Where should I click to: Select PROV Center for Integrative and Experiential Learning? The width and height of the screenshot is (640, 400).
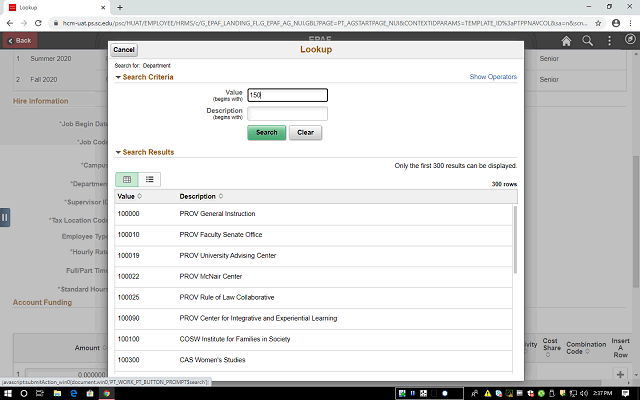pyautogui.click(x=313, y=318)
